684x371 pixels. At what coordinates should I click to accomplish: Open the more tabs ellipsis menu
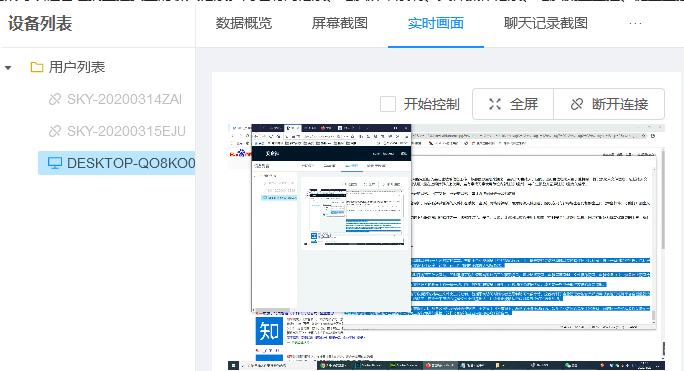click(x=635, y=24)
